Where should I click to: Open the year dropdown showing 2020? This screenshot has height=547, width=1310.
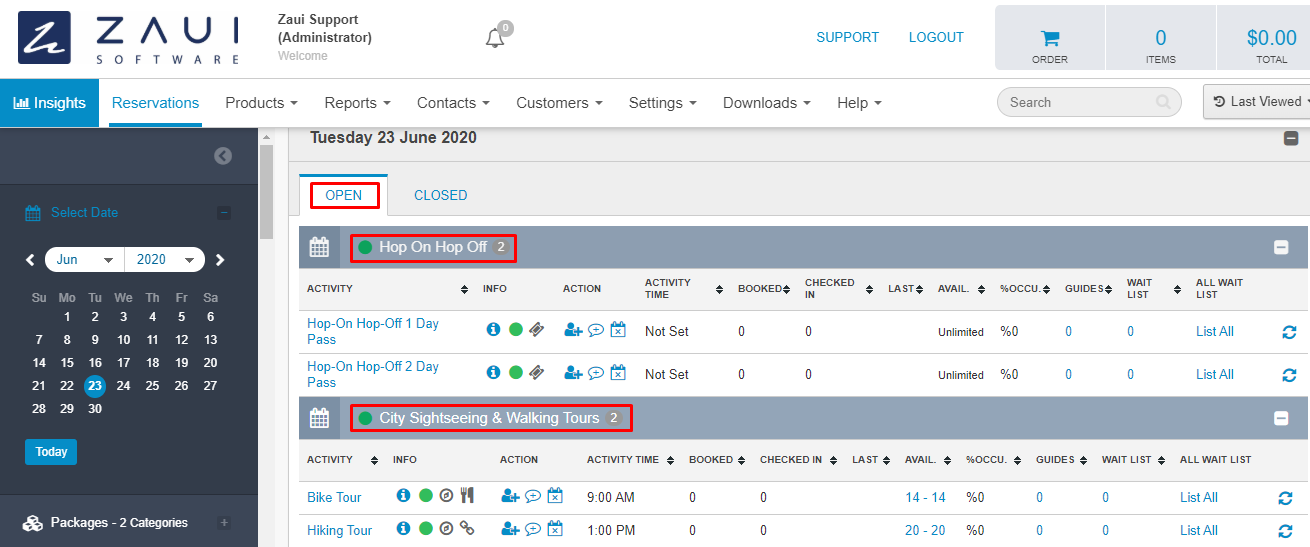tap(165, 260)
